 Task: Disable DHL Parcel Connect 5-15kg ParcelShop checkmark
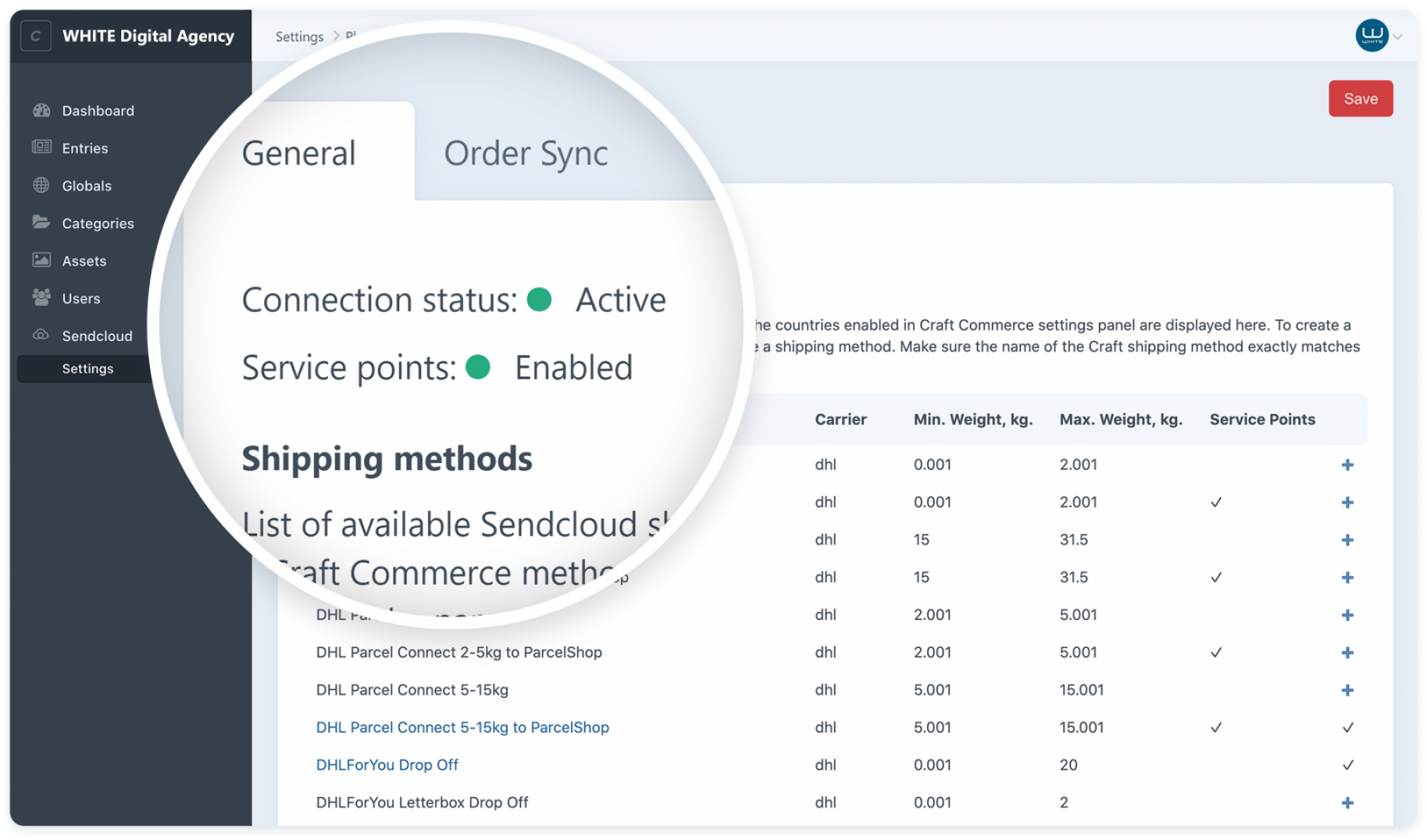click(x=1347, y=728)
